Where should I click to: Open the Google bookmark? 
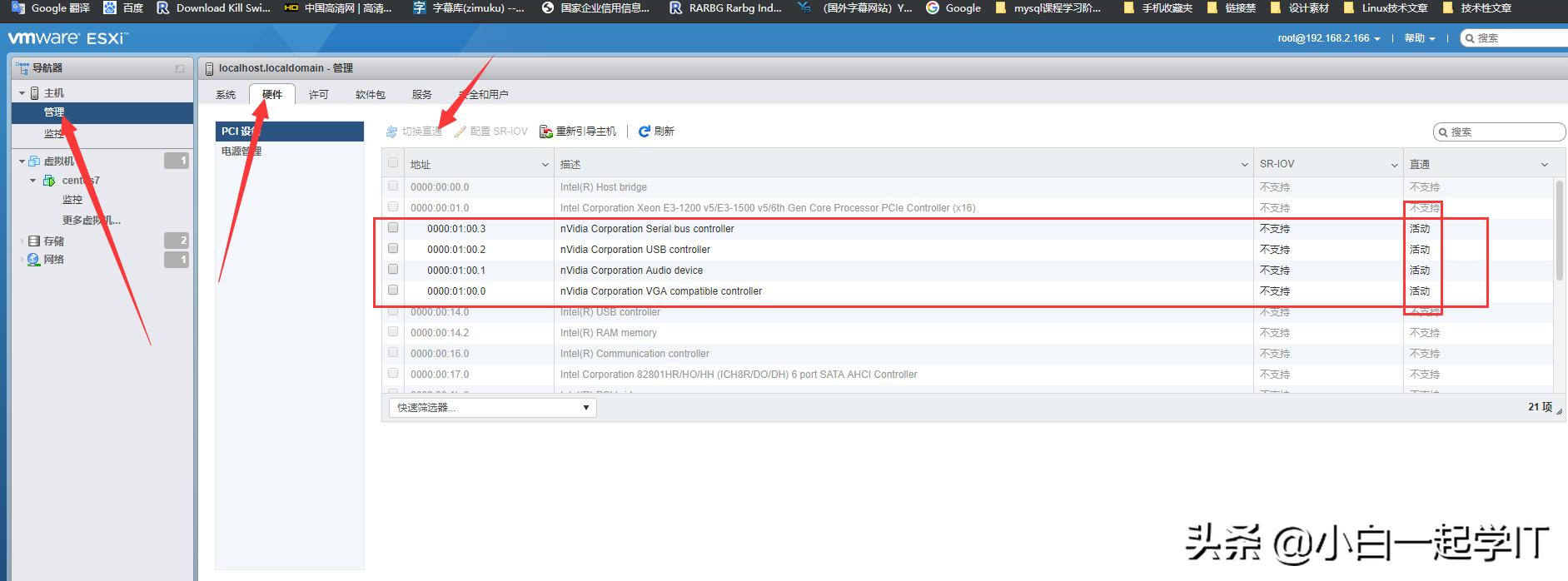[953, 8]
